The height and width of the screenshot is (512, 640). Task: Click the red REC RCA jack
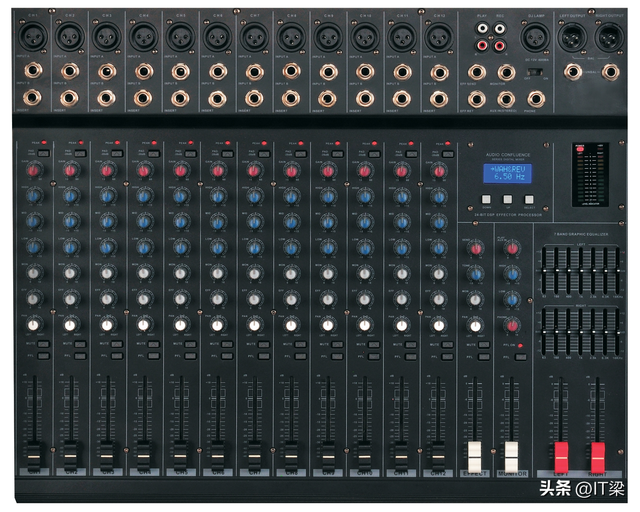[x=499, y=45]
